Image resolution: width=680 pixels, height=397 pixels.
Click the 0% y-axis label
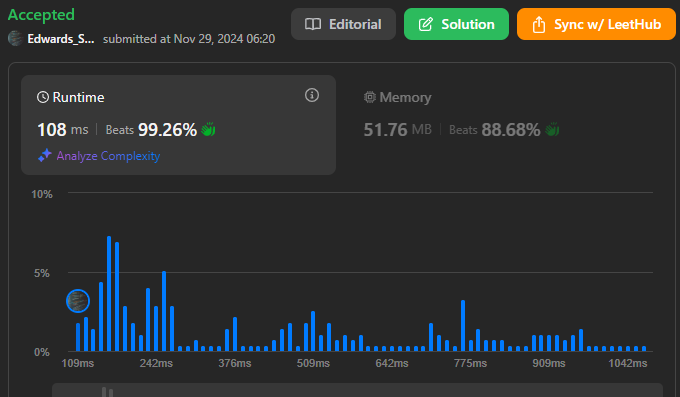[x=42, y=352]
